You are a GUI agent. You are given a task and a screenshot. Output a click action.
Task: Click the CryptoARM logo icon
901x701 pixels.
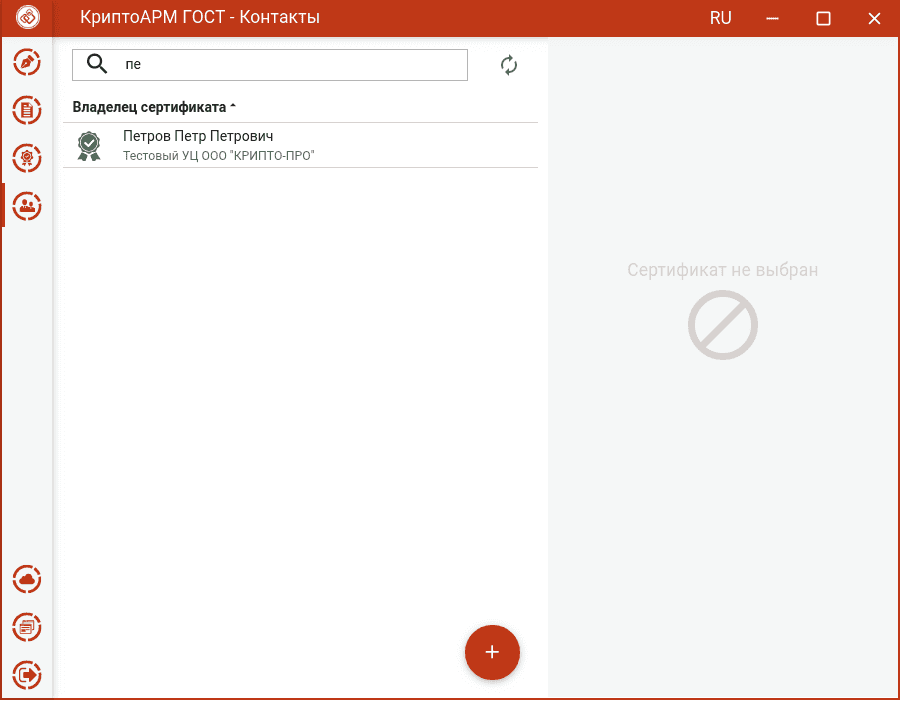tap(28, 17)
